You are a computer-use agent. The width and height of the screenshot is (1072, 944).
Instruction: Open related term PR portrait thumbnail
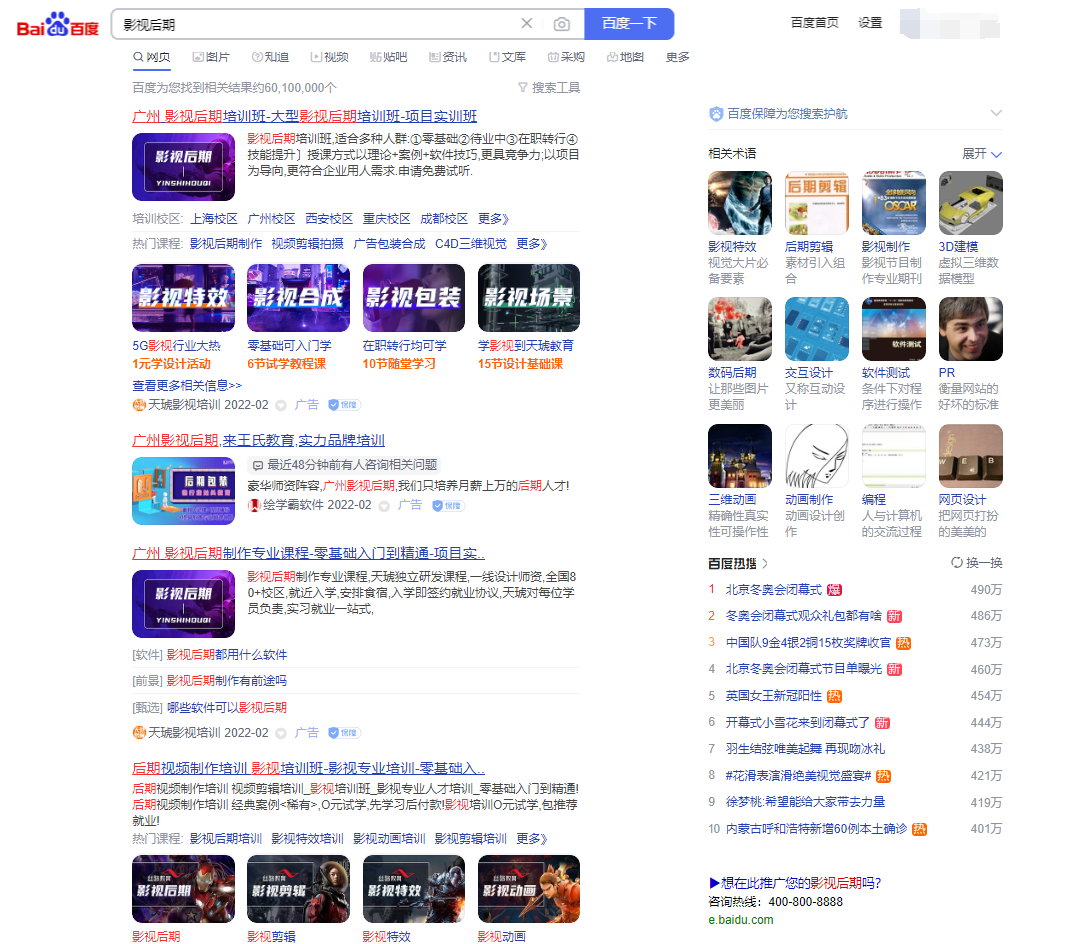point(971,329)
